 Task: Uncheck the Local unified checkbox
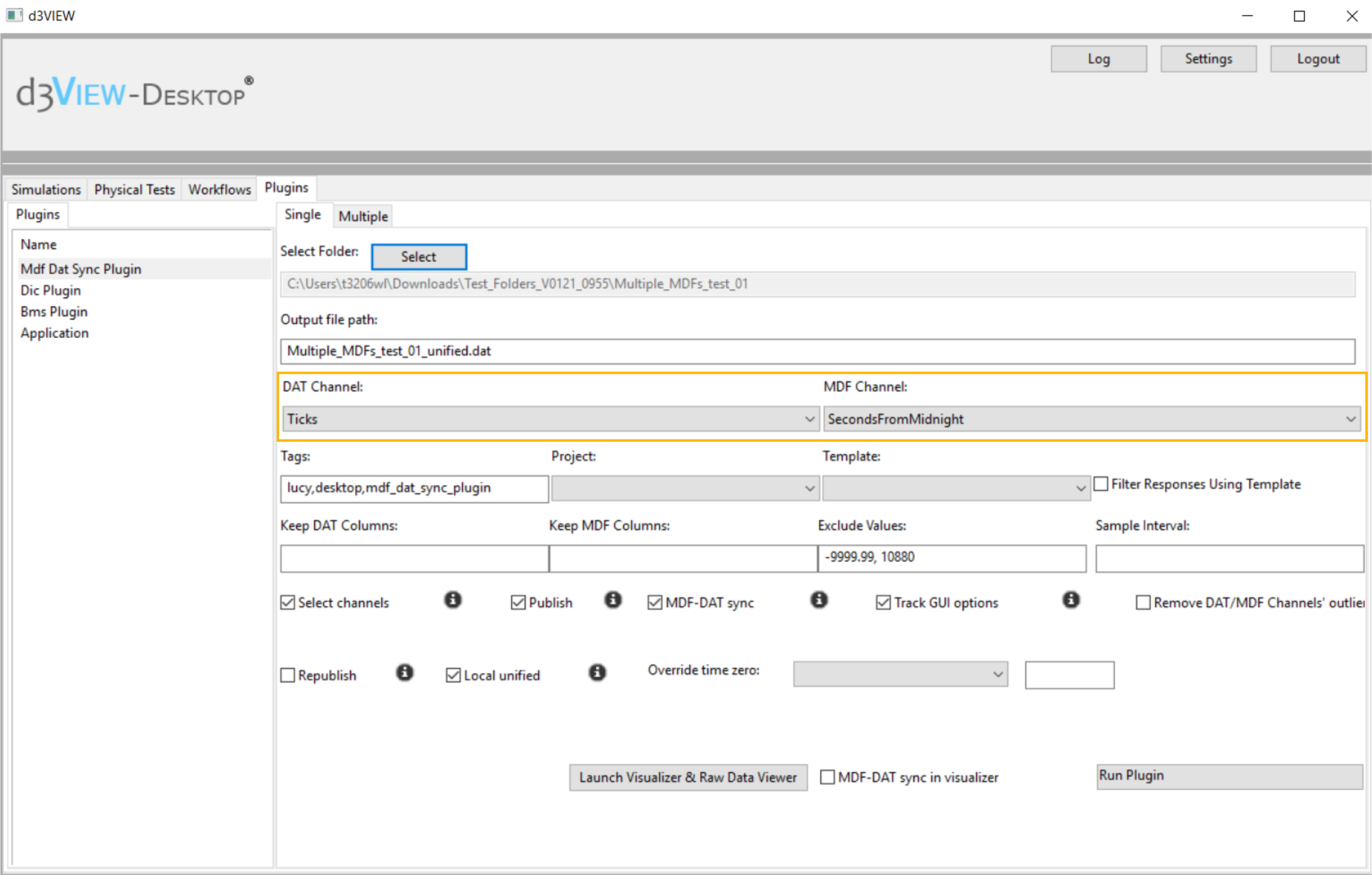pyautogui.click(x=453, y=675)
